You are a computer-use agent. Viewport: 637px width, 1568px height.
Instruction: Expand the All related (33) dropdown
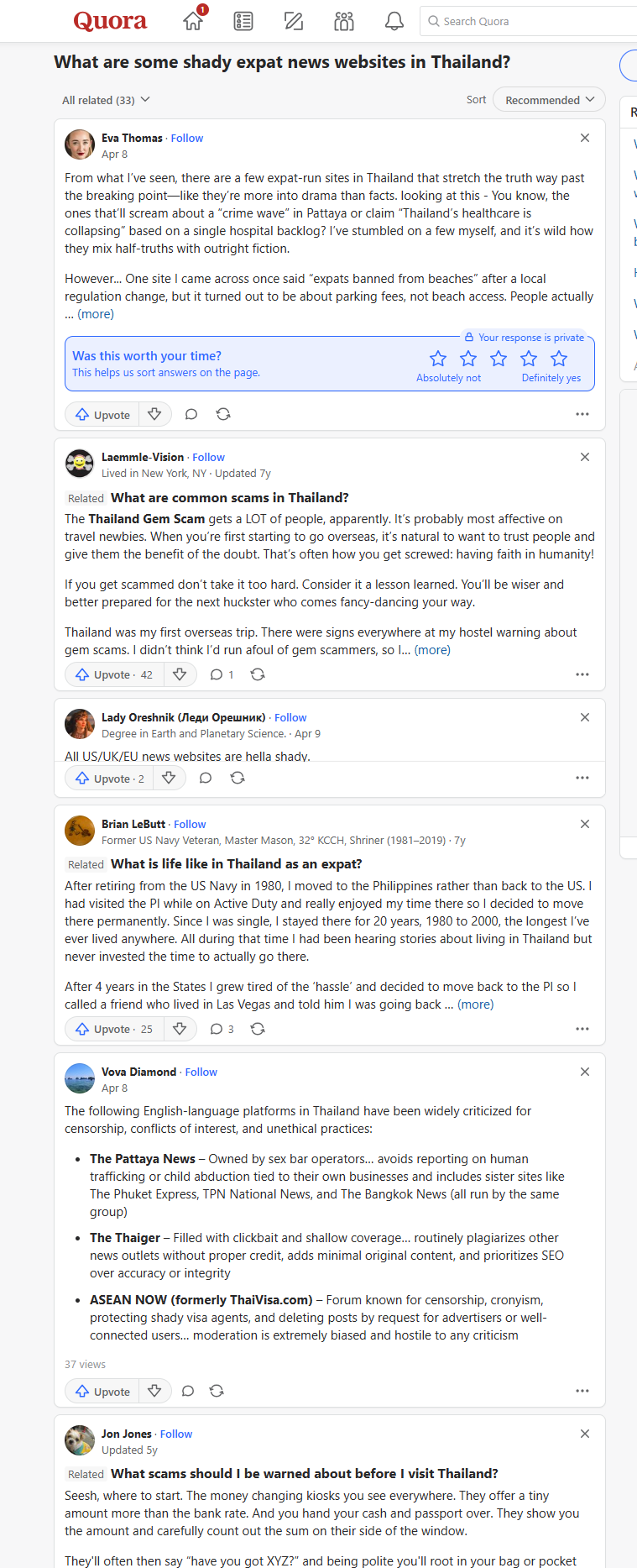point(106,100)
